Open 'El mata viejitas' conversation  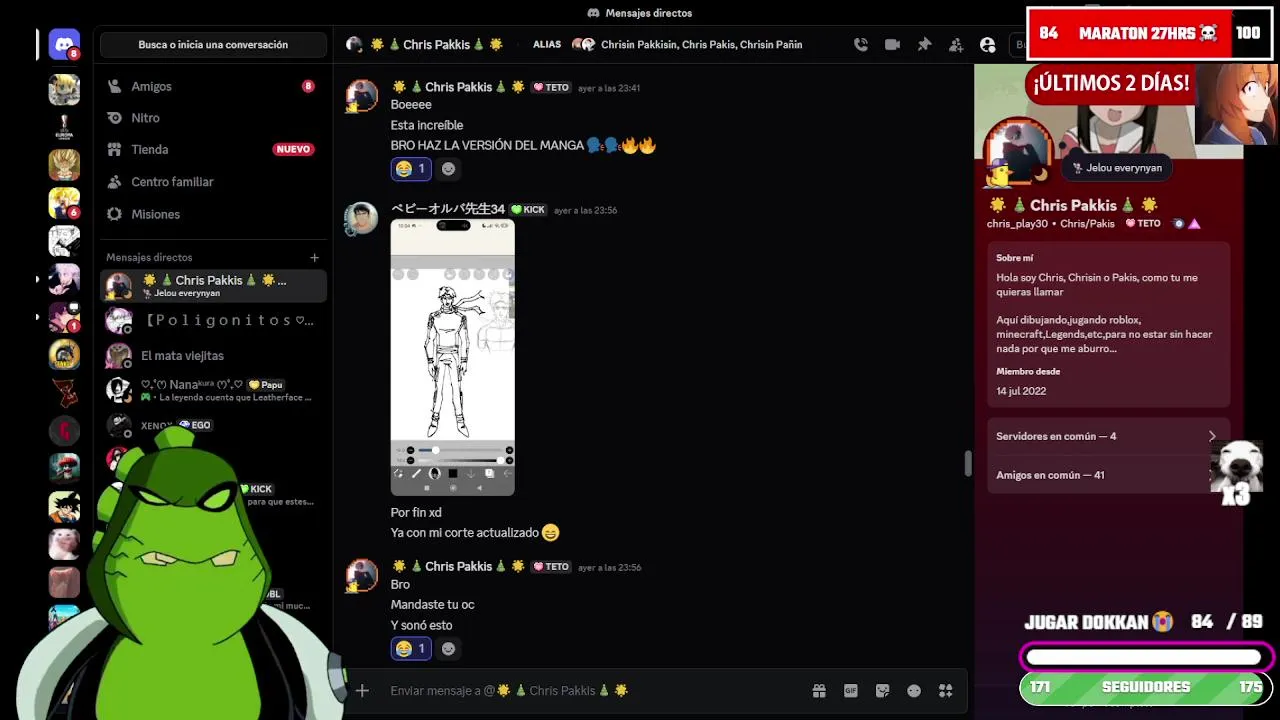(x=213, y=355)
